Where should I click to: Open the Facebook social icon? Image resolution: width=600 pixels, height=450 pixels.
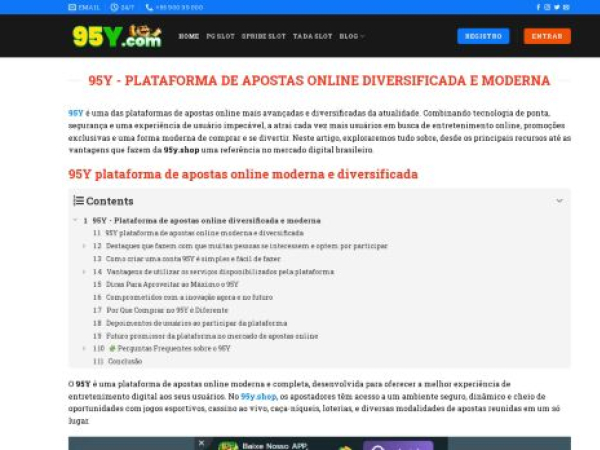538,7
